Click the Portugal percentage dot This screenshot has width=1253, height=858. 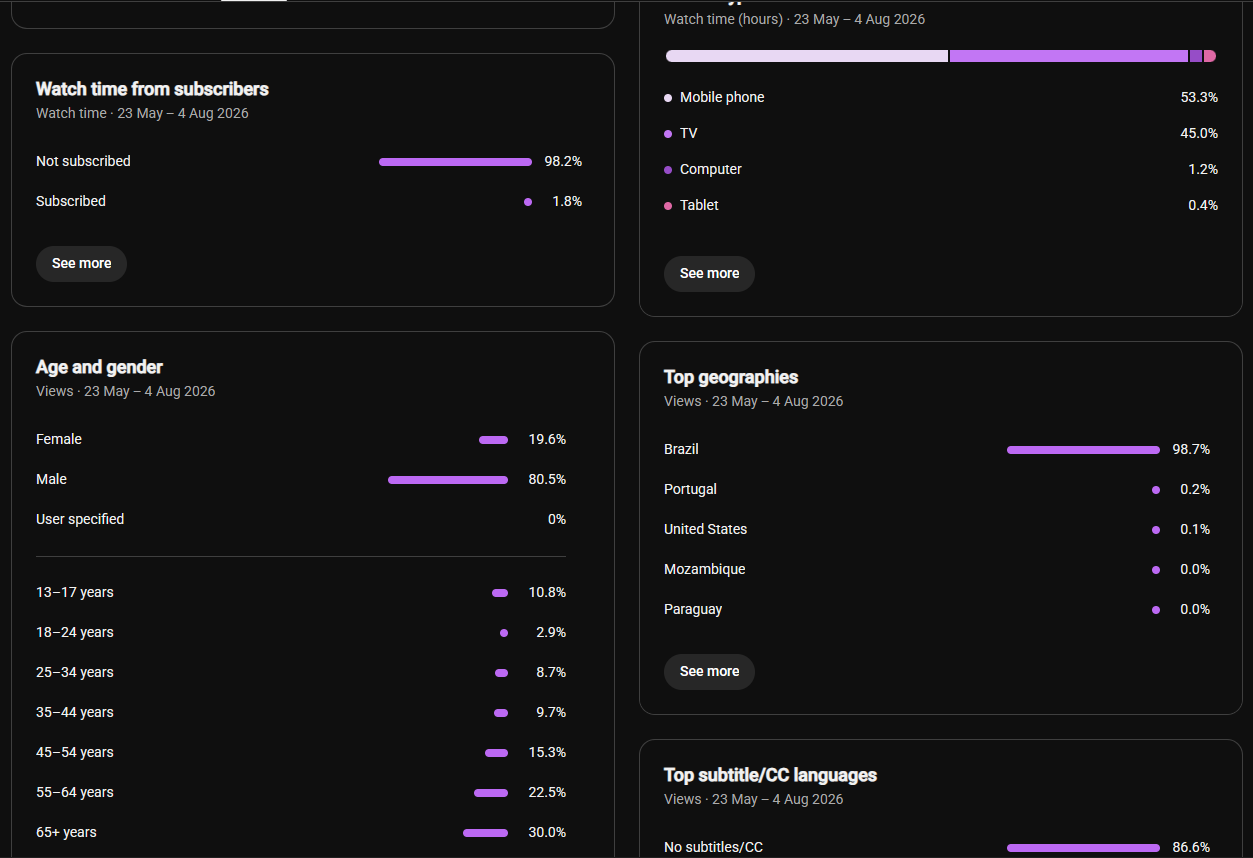click(1156, 490)
